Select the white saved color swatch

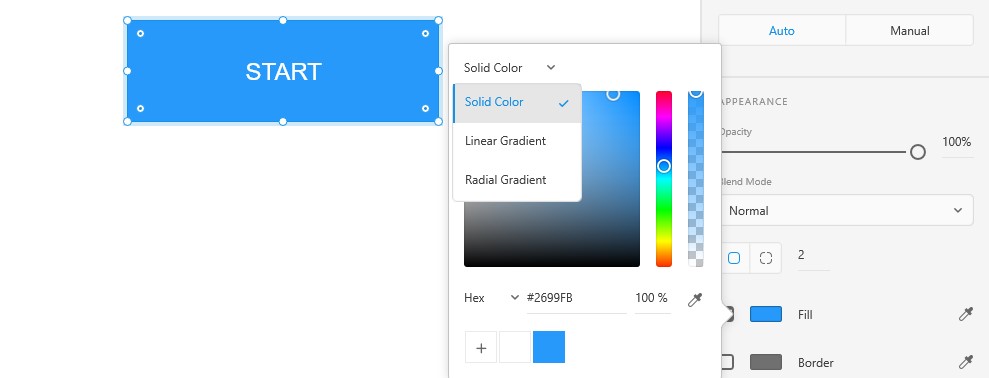coord(515,347)
